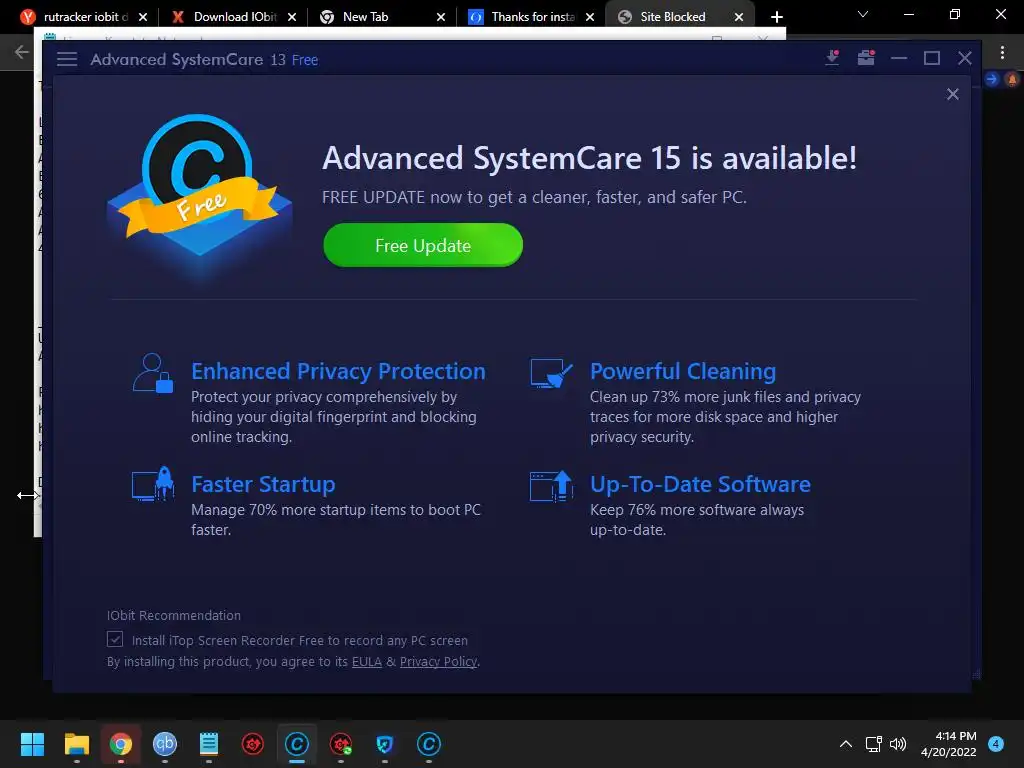Open the volume speaker tray icon
Screen dimensions: 1024x768
[x=899, y=744]
